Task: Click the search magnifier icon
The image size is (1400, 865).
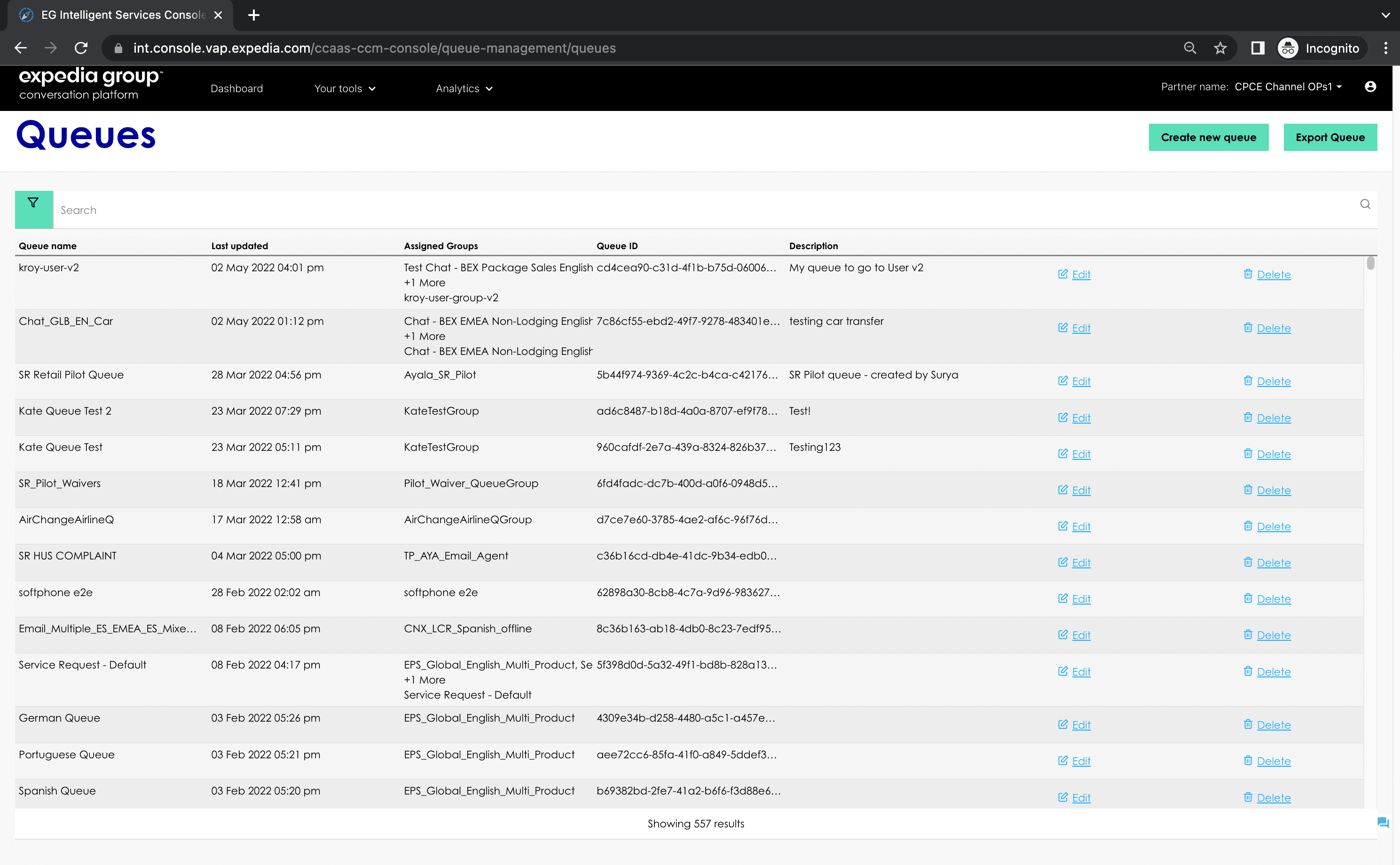Action: 1365,204
